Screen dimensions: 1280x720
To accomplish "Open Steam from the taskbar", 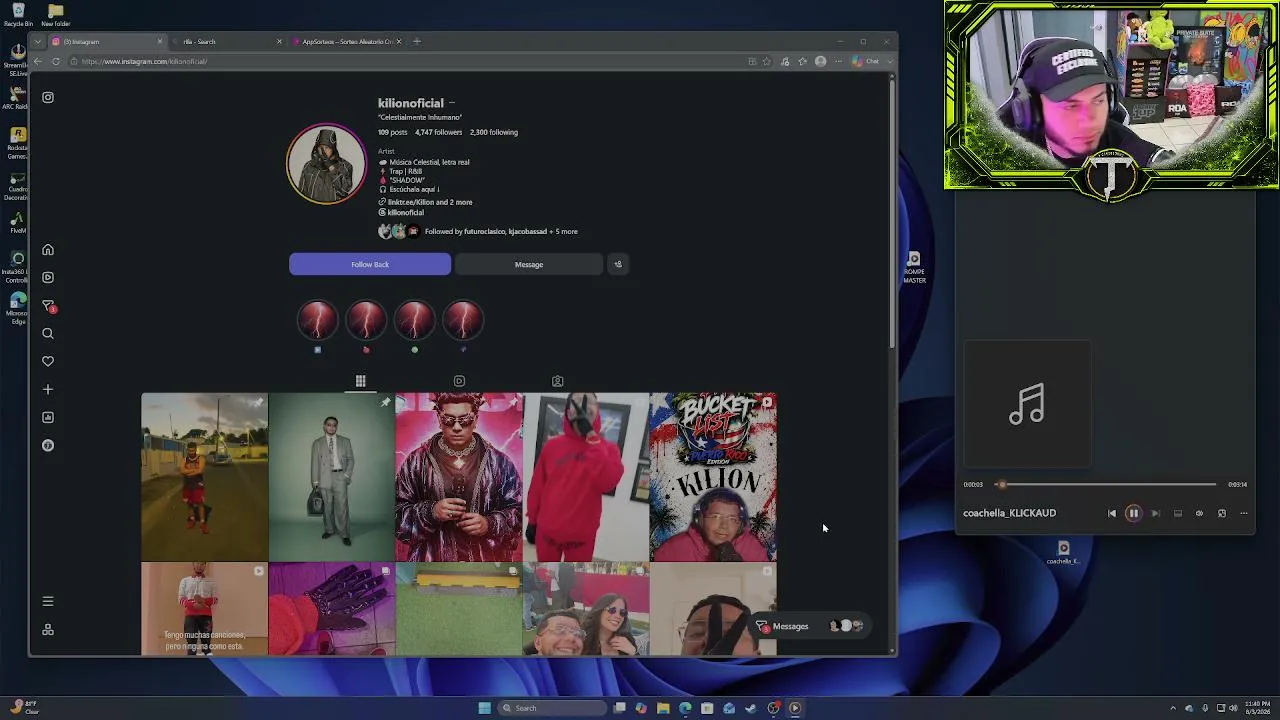I will click(751, 708).
